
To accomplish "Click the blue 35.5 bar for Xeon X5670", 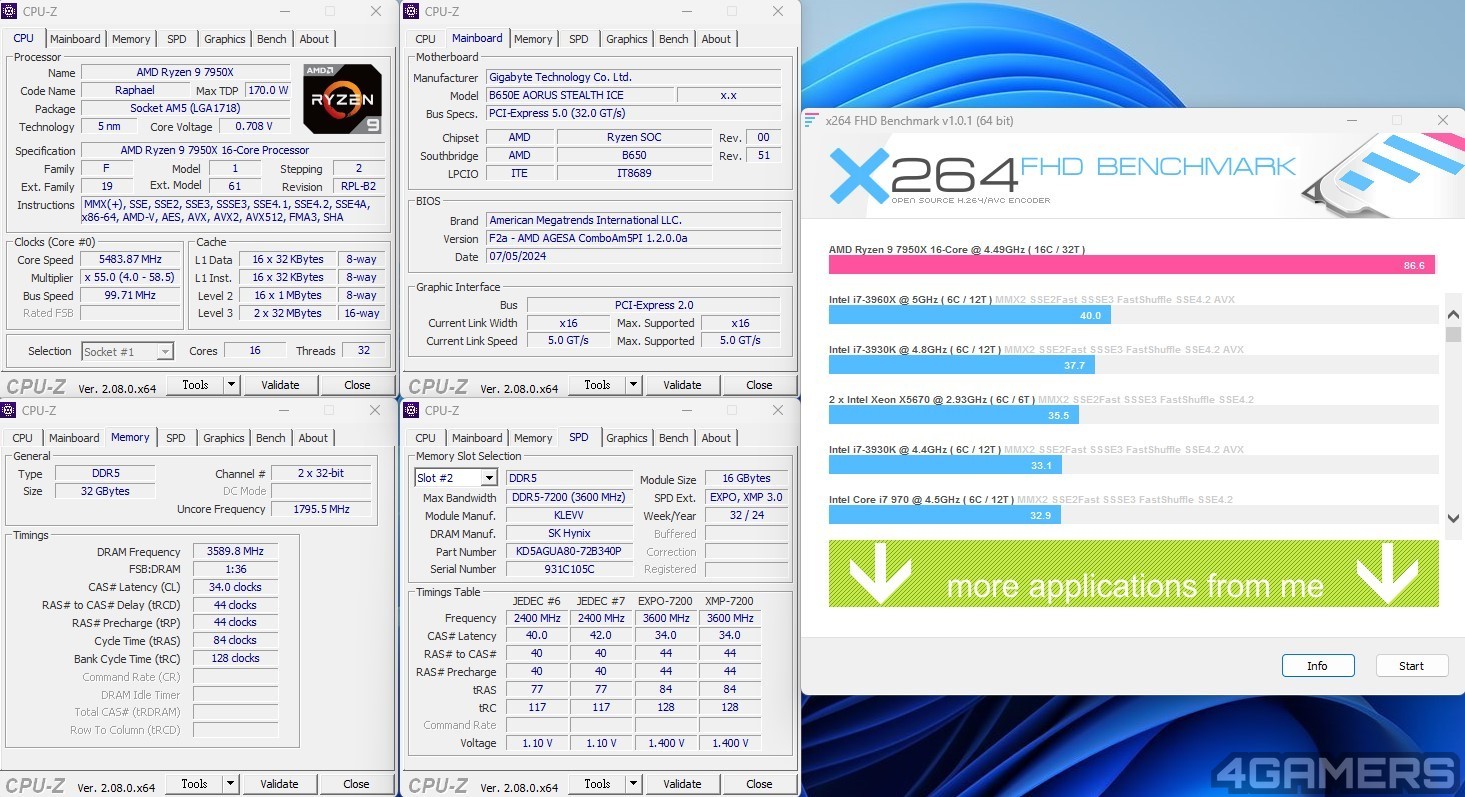I will pyautogui.click(x=954, y=415).
